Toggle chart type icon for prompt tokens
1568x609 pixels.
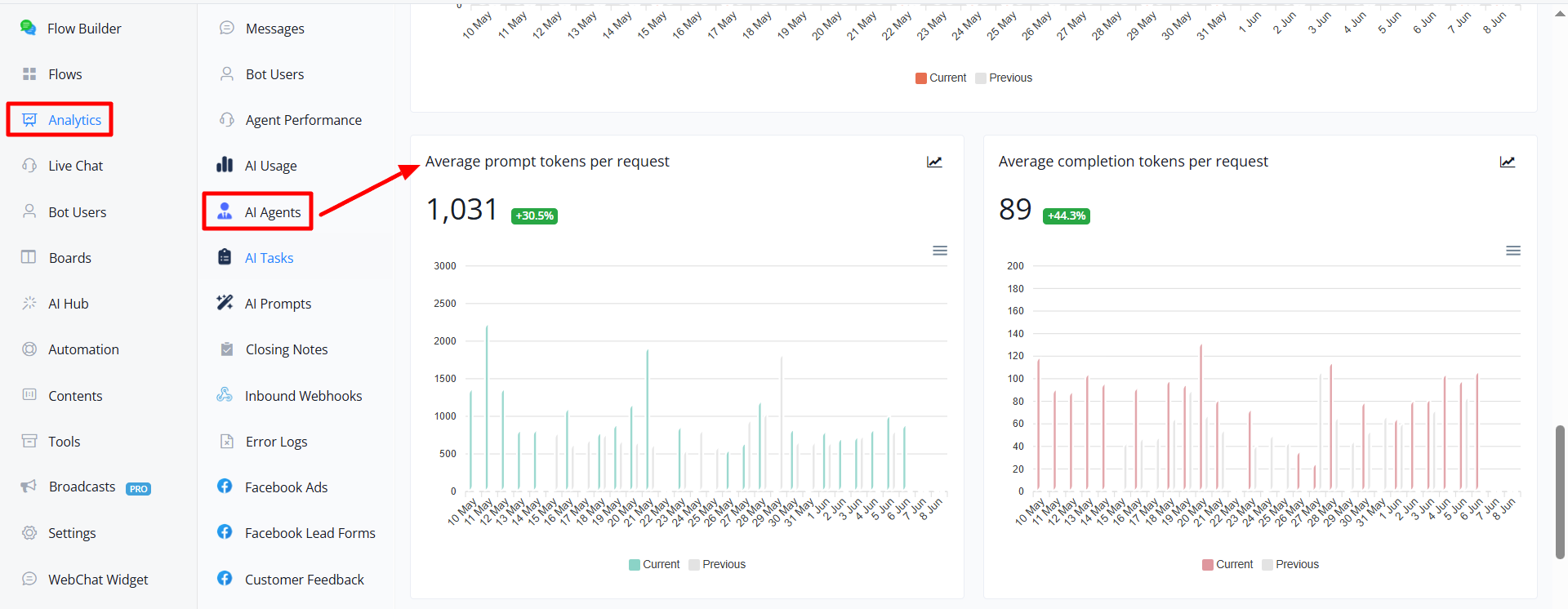pyautogui.click(x=934, y=162)
